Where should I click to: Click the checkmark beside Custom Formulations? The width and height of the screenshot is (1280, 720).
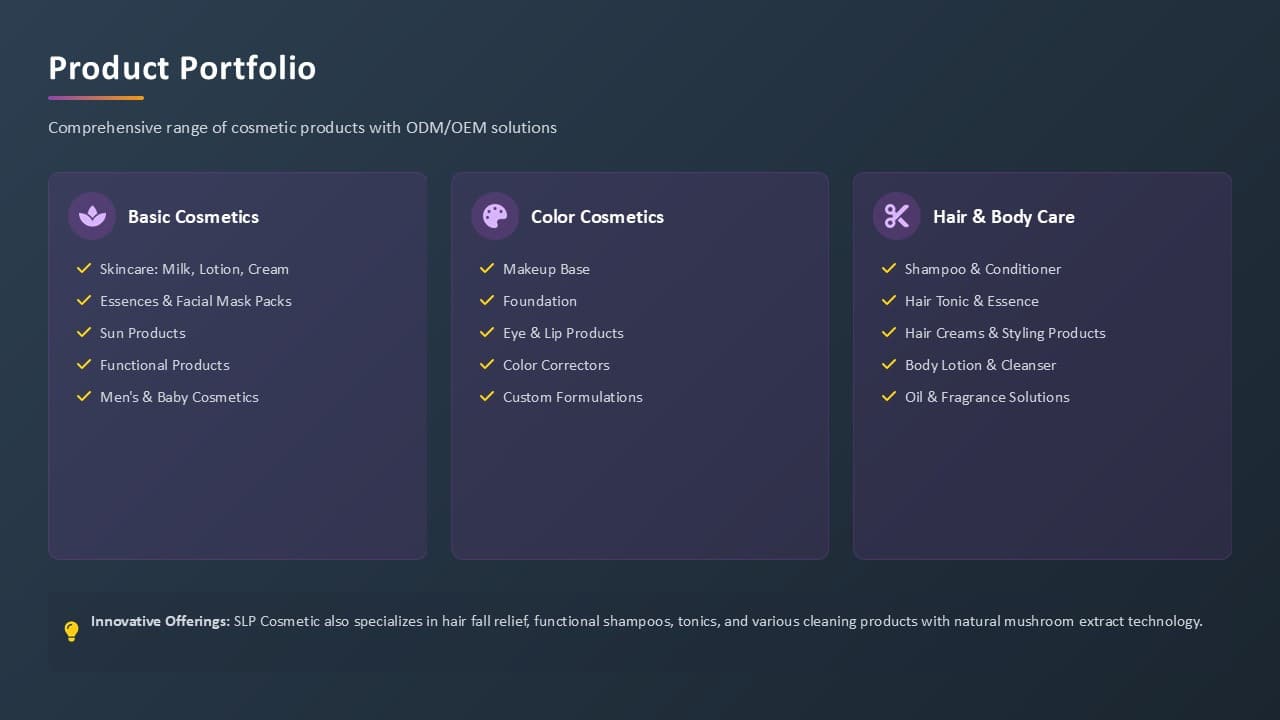487,397
